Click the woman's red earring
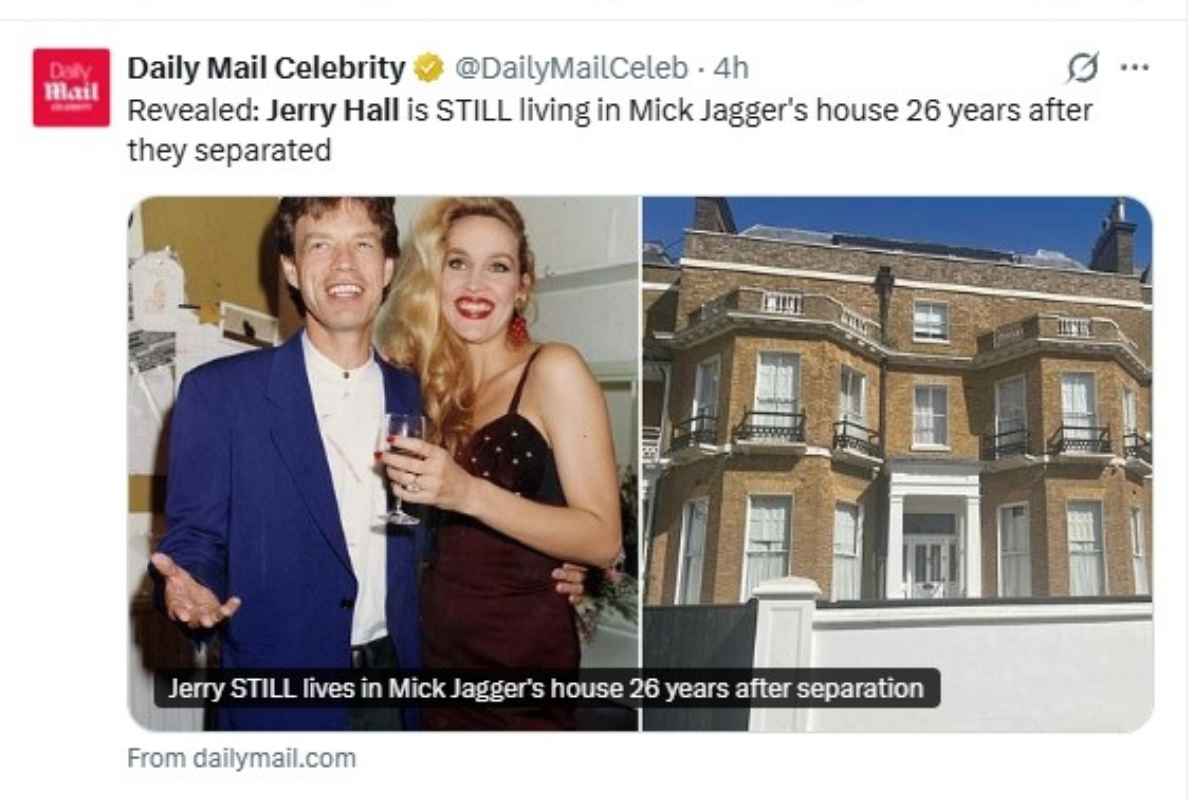1200x800 pixels. (518, 328)
